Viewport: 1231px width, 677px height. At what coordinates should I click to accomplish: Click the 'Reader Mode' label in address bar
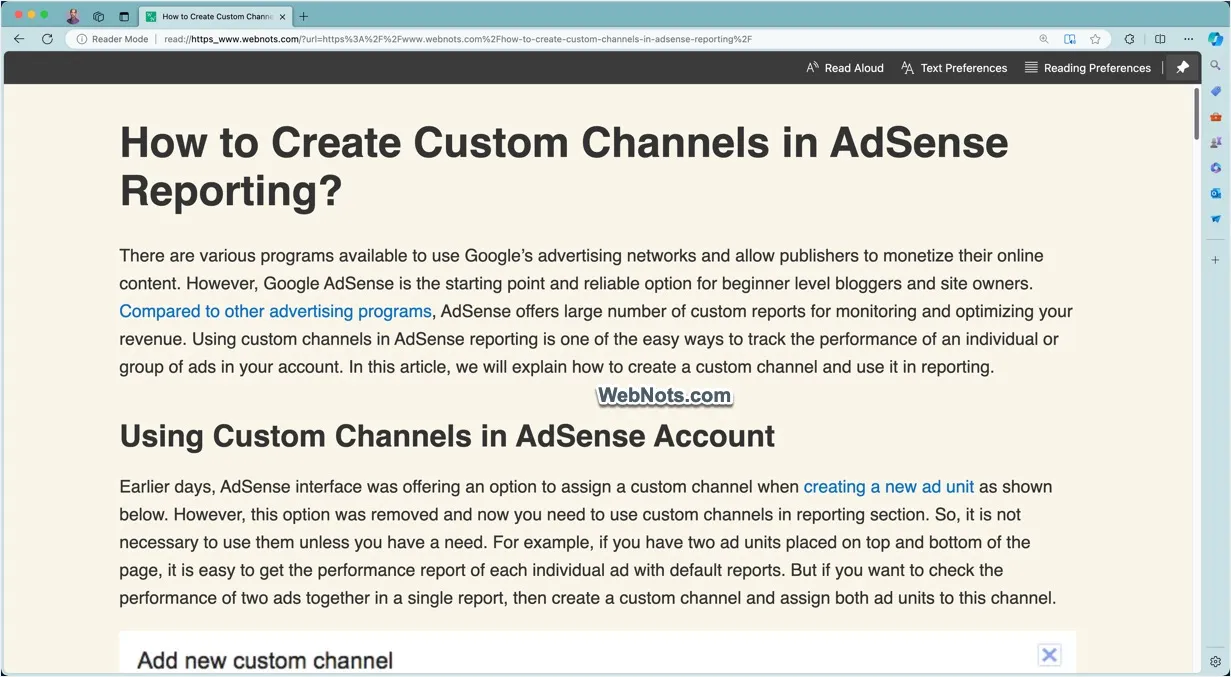120,39
